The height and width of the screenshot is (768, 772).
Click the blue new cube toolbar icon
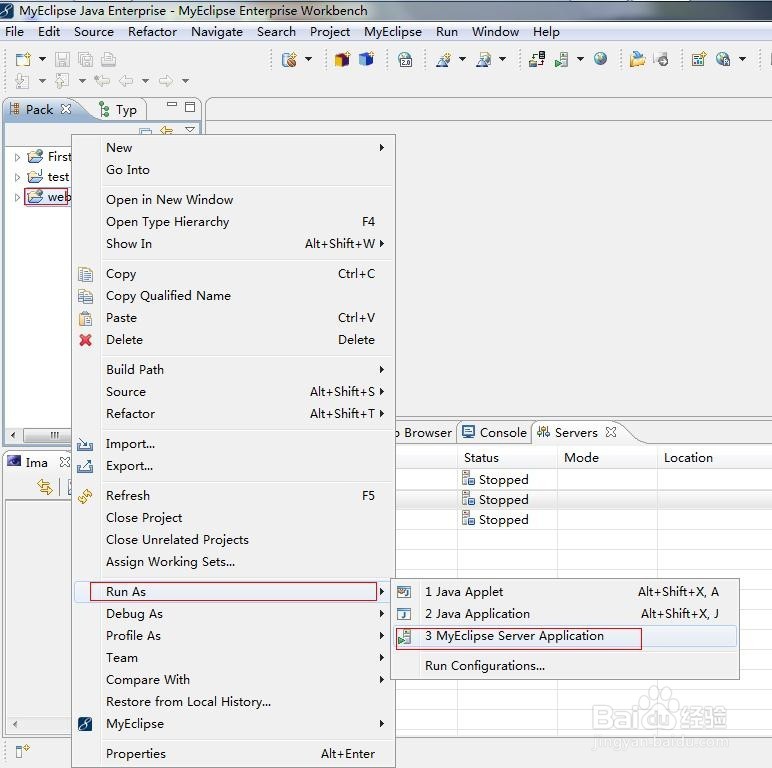click(366, 59)
